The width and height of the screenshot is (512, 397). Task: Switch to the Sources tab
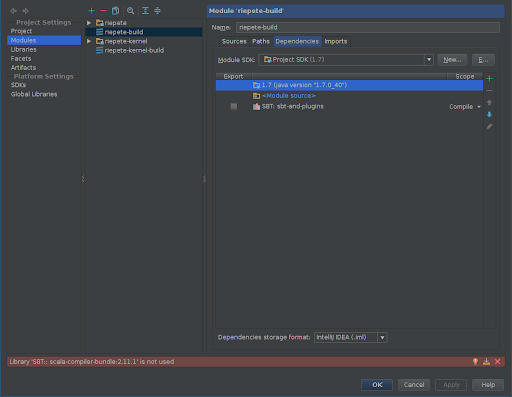pos(234,41)
